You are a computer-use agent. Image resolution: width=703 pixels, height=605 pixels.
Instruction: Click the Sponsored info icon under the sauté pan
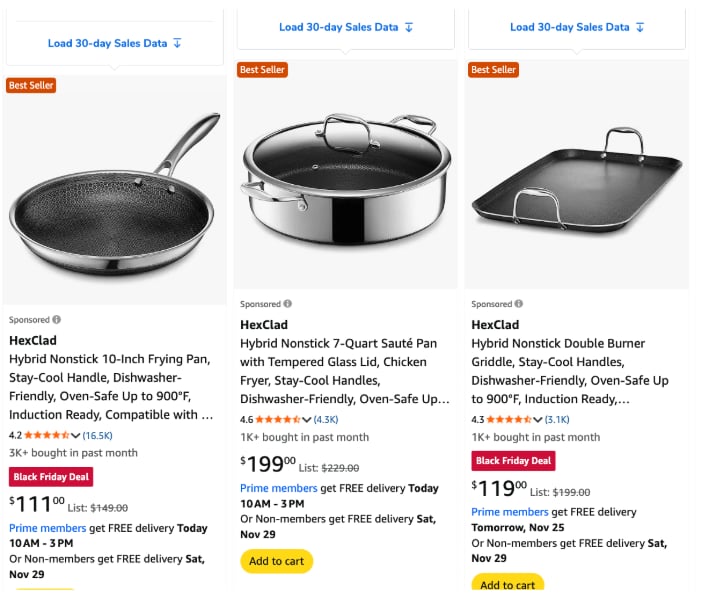click(287, 304)
